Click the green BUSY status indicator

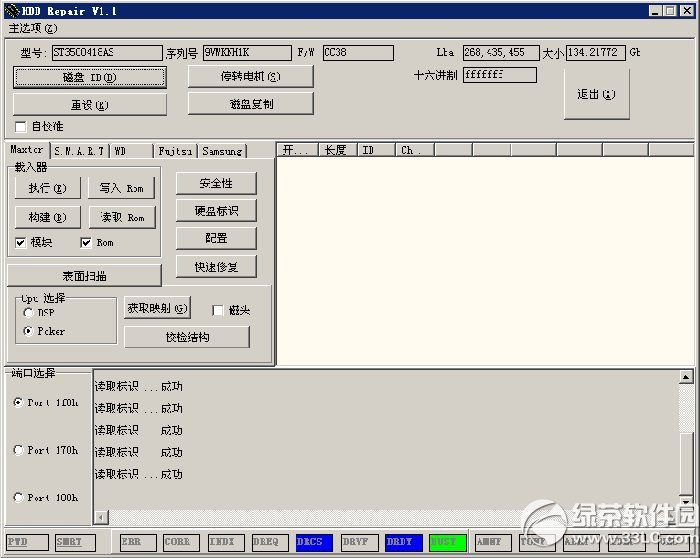pyautogui.click(x=448, y=542)
